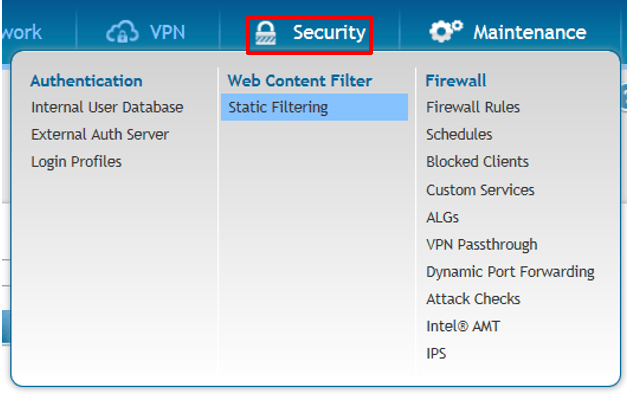The width and height of the screenshot is (627, 396).
Task: Open Blocked Clients list
Action: tap(477, 162)
